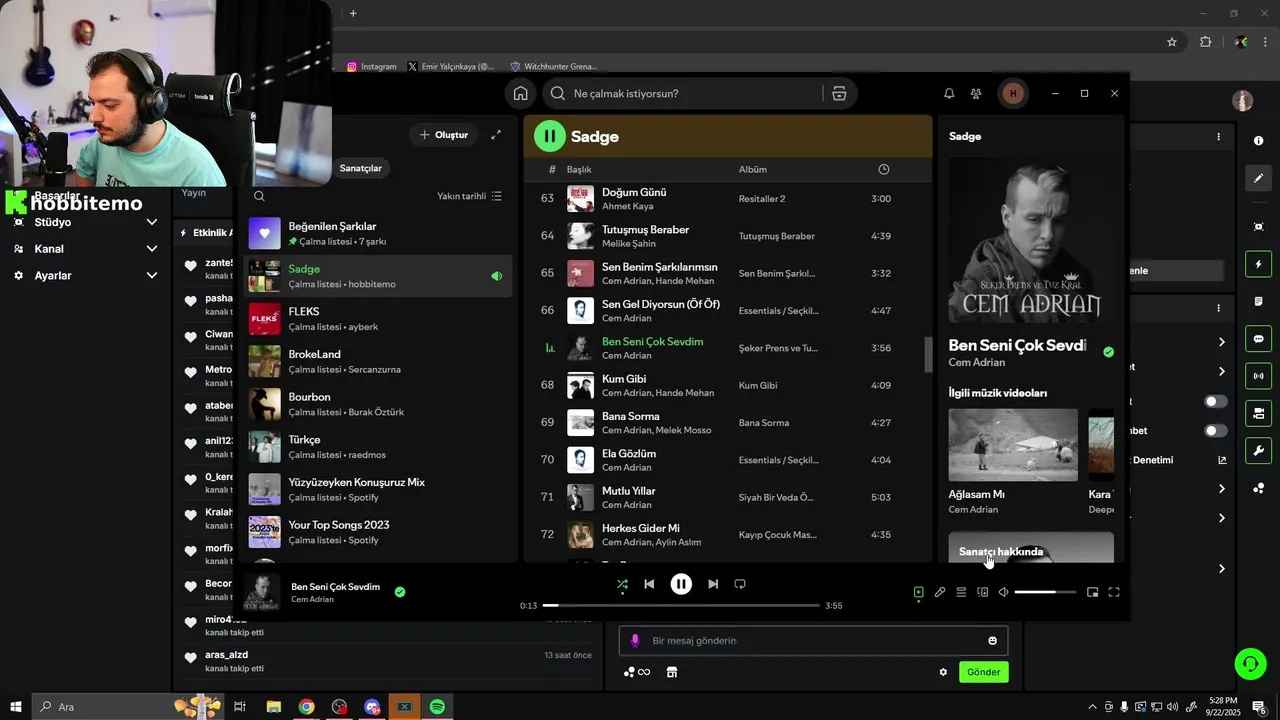This screenshot has height=720, width=1280.
Task: Open Your Top Songs 2023 playlist
Action: tap(378, 532)
